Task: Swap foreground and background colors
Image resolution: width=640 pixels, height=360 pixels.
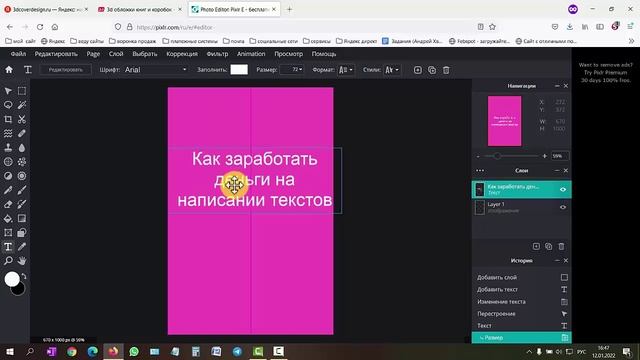Action: click(24, 276)
